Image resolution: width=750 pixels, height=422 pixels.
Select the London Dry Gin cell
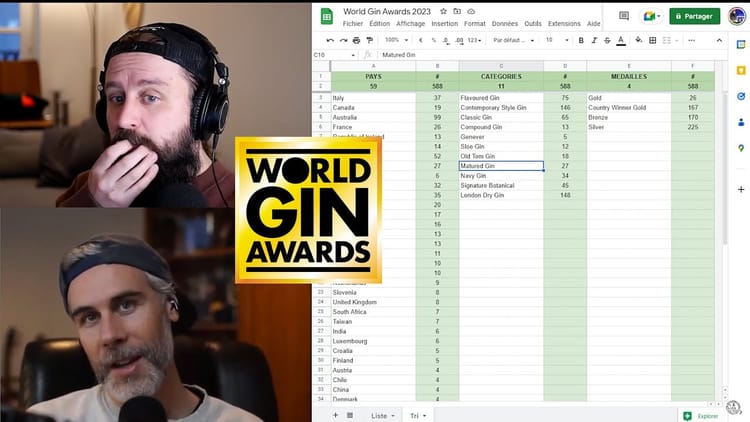pyautogui.click(x=501, y=195)
